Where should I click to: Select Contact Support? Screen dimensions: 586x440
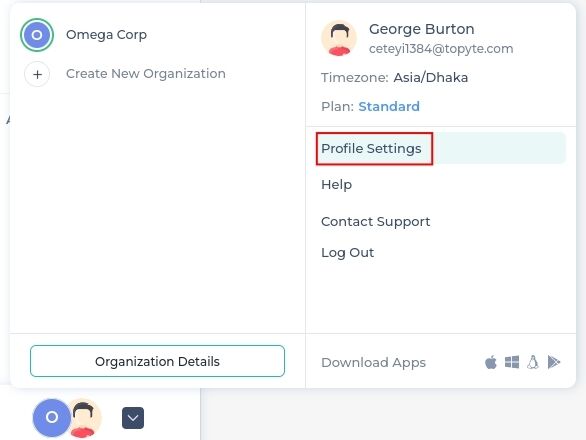[376, 222]
